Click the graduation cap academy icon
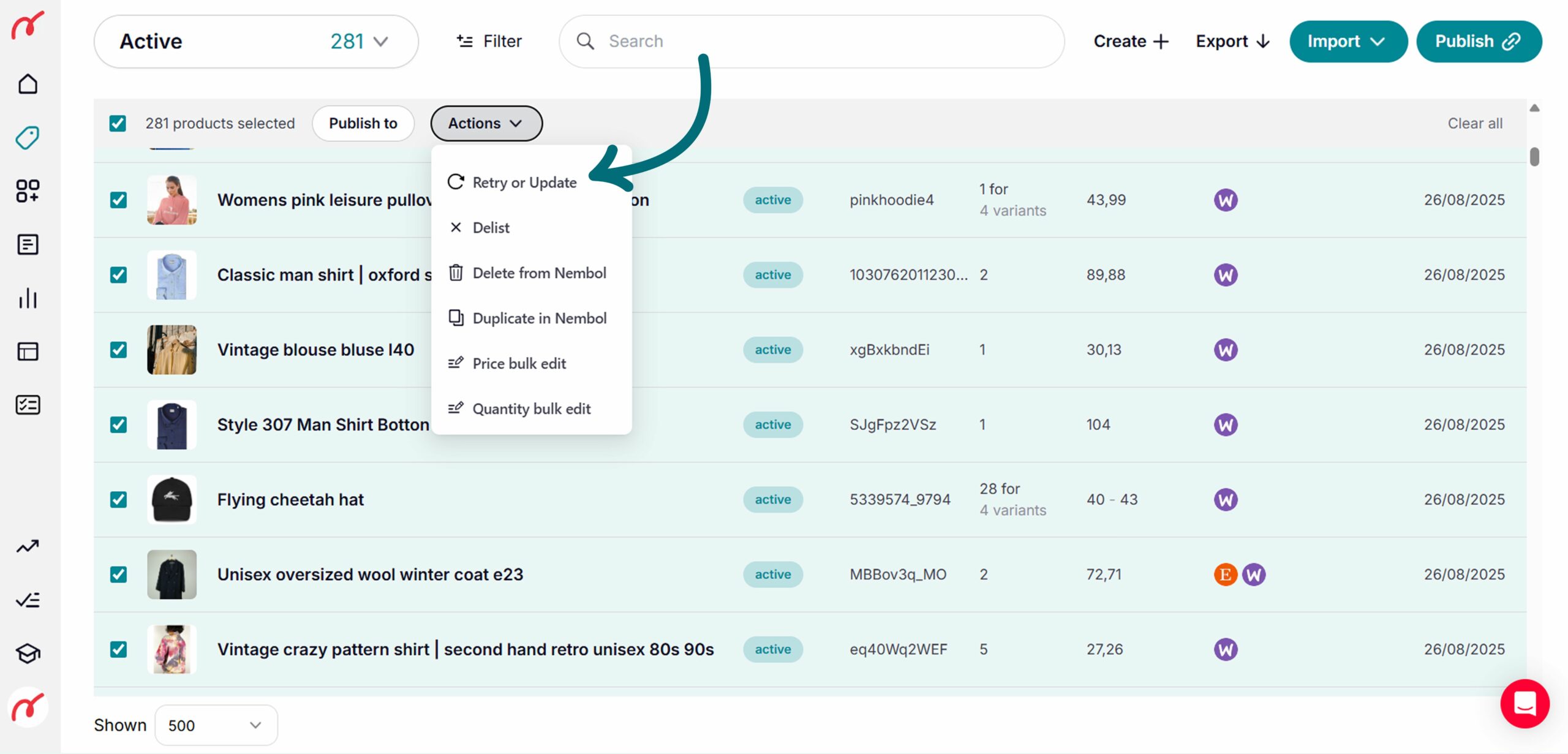 click(x=28, y=654)
